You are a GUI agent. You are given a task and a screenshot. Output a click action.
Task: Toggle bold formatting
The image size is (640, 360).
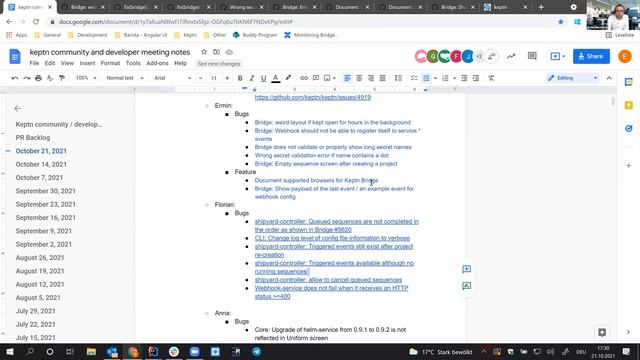240,78
